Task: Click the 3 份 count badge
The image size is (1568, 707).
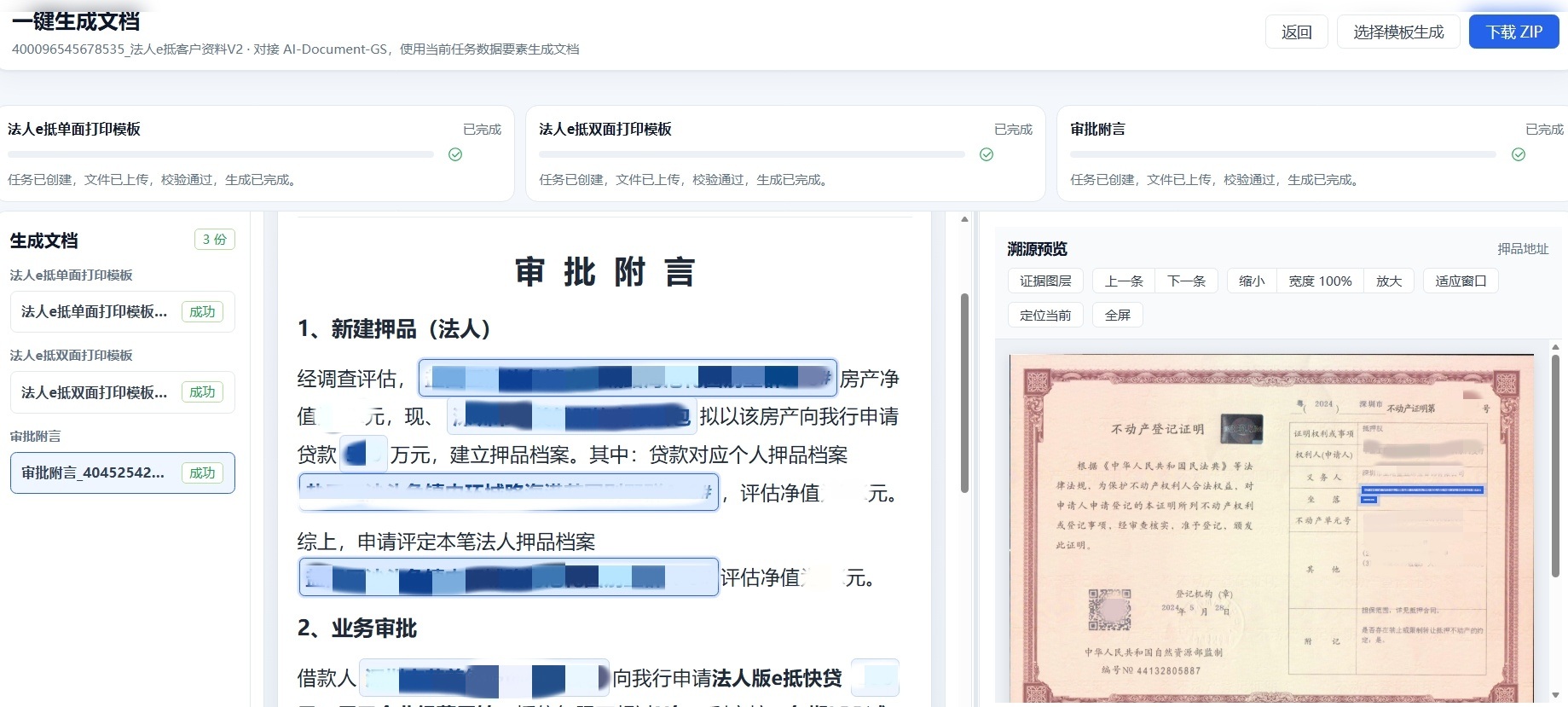Action: click(214, 240)
